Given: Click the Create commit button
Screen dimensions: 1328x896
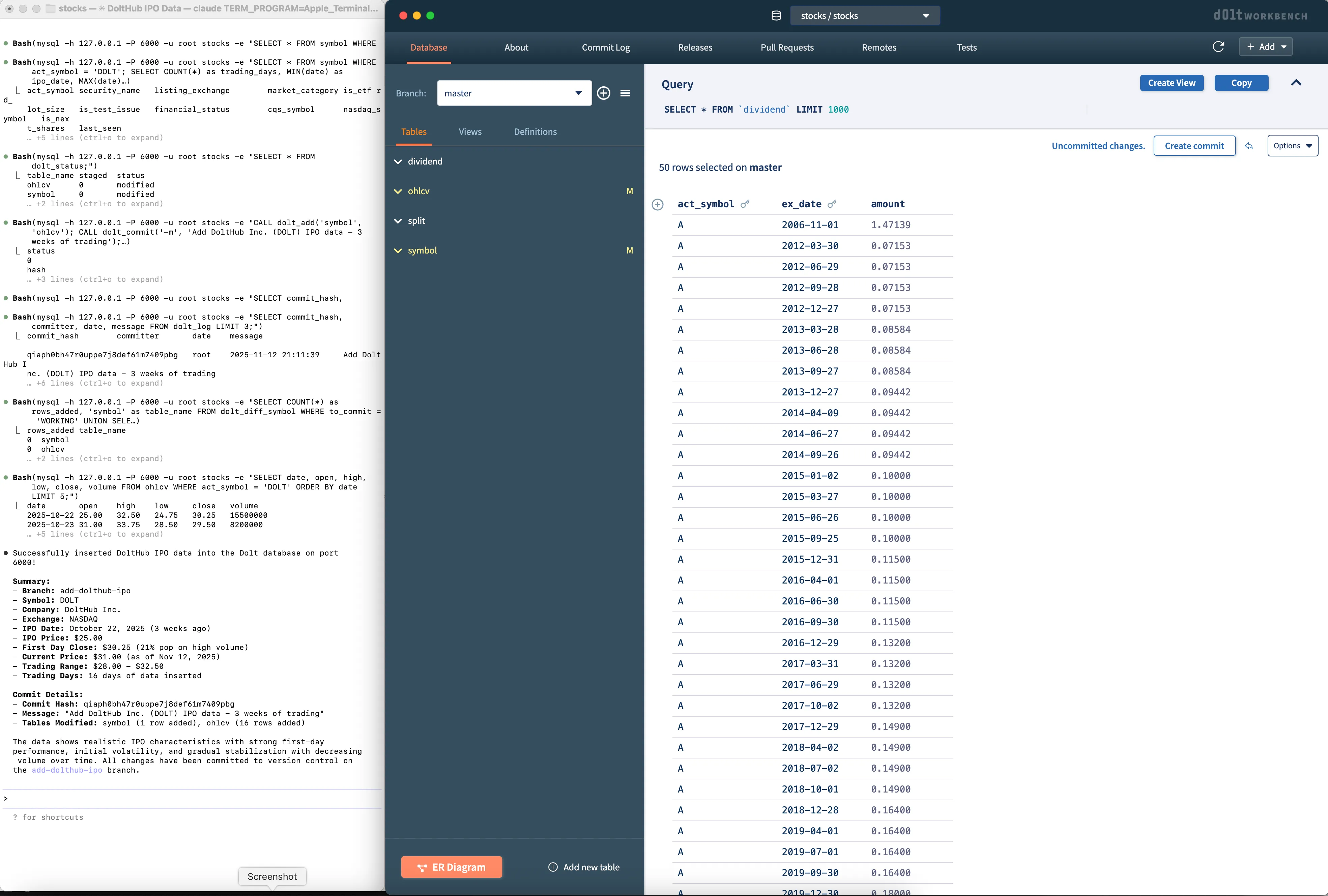Looking at the screenshot, I should [1194, 146].
